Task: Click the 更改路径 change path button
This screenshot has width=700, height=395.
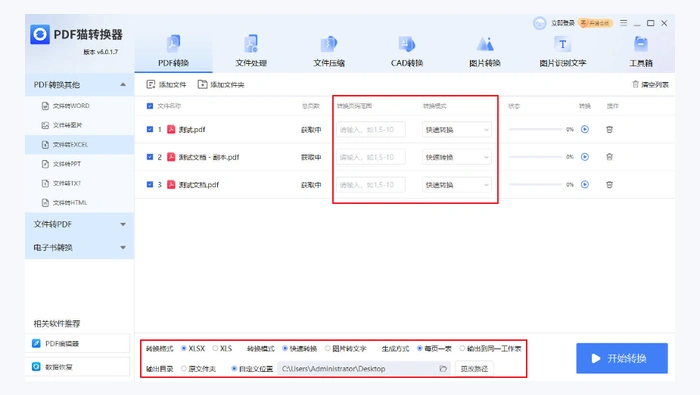Action: (474, 369)
